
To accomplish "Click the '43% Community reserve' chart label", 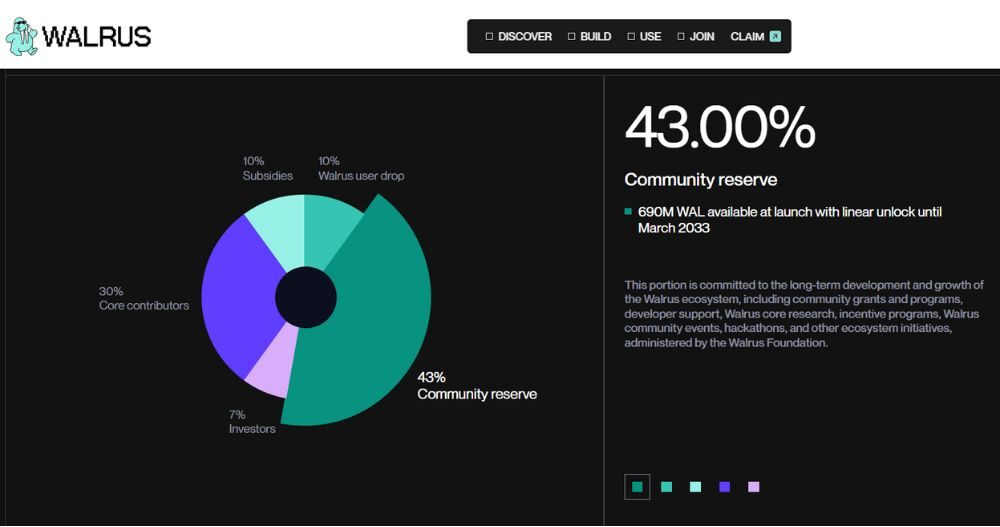I will pos(477,386).
